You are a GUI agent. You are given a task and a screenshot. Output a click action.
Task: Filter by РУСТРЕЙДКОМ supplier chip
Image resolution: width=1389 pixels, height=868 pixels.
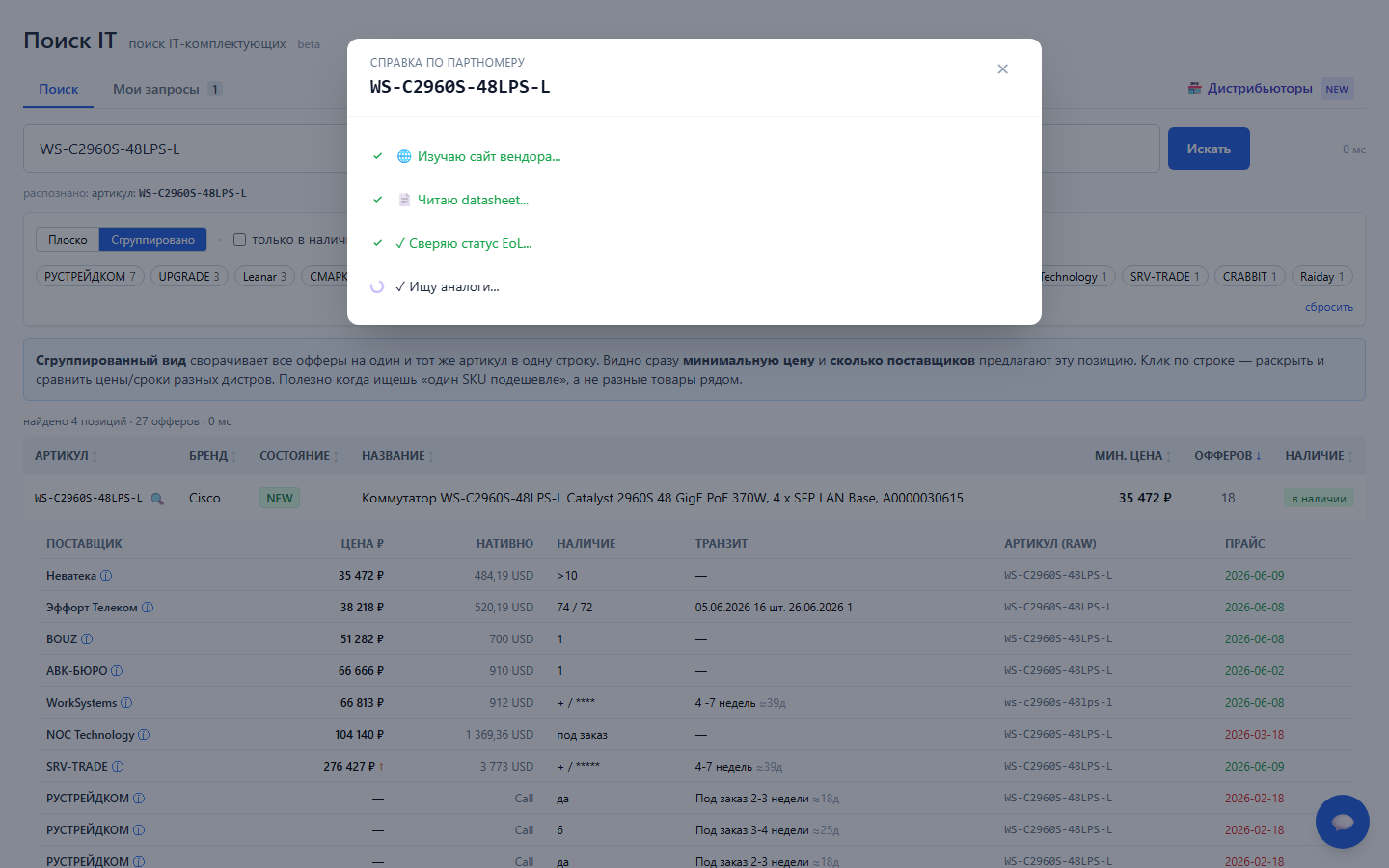coord(90,277)
